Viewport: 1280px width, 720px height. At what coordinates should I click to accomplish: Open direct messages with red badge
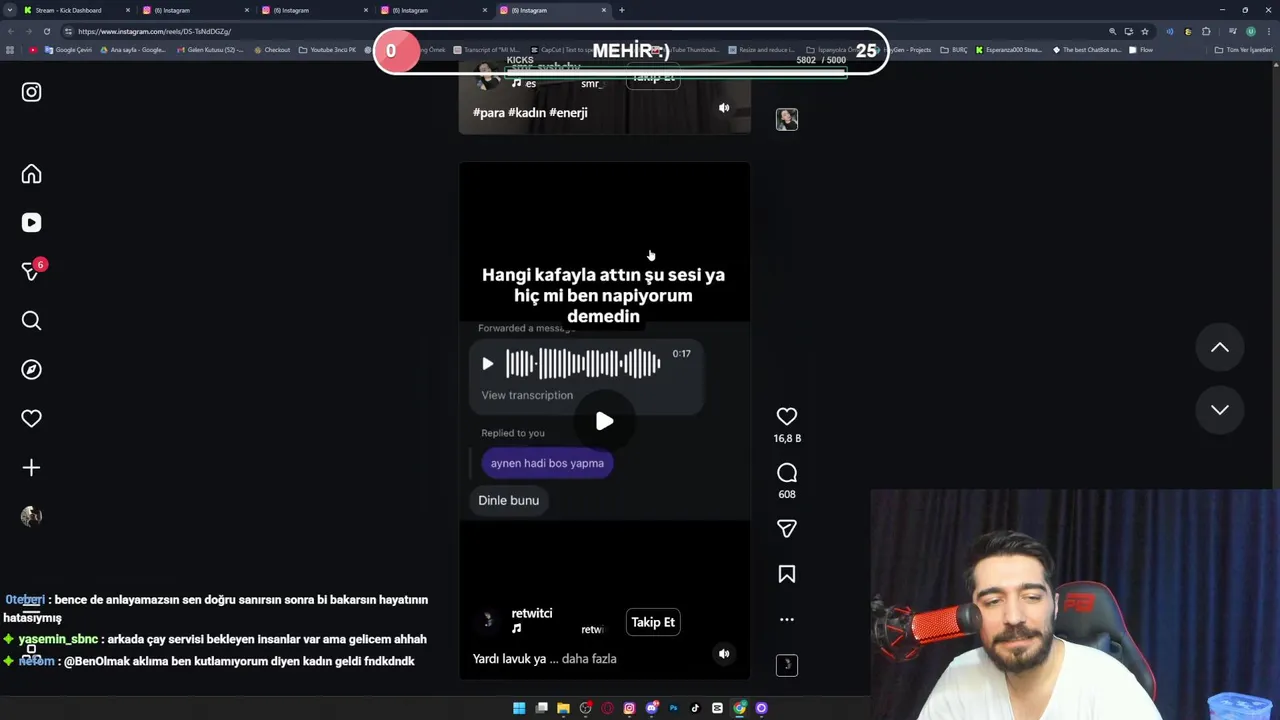click(31, 271)
